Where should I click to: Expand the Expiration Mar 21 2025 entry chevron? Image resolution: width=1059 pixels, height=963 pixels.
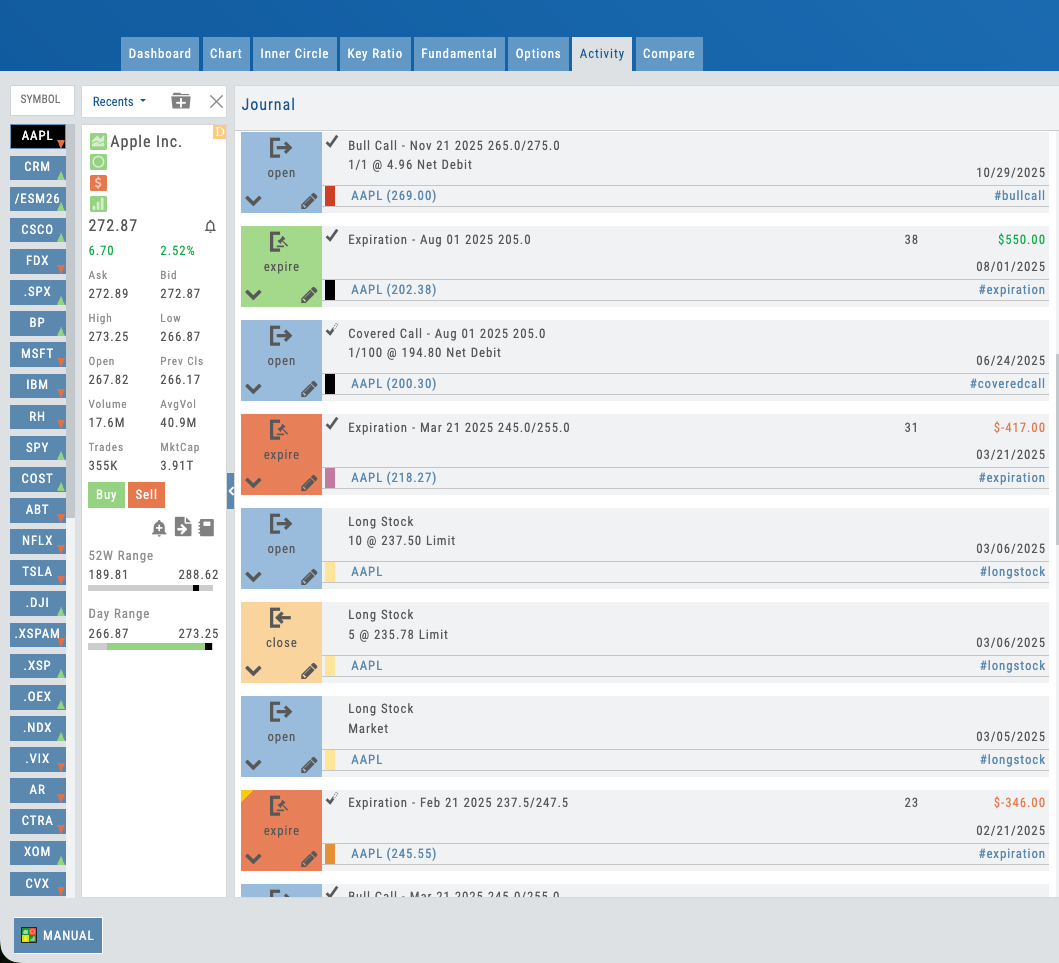coord(253,483)
